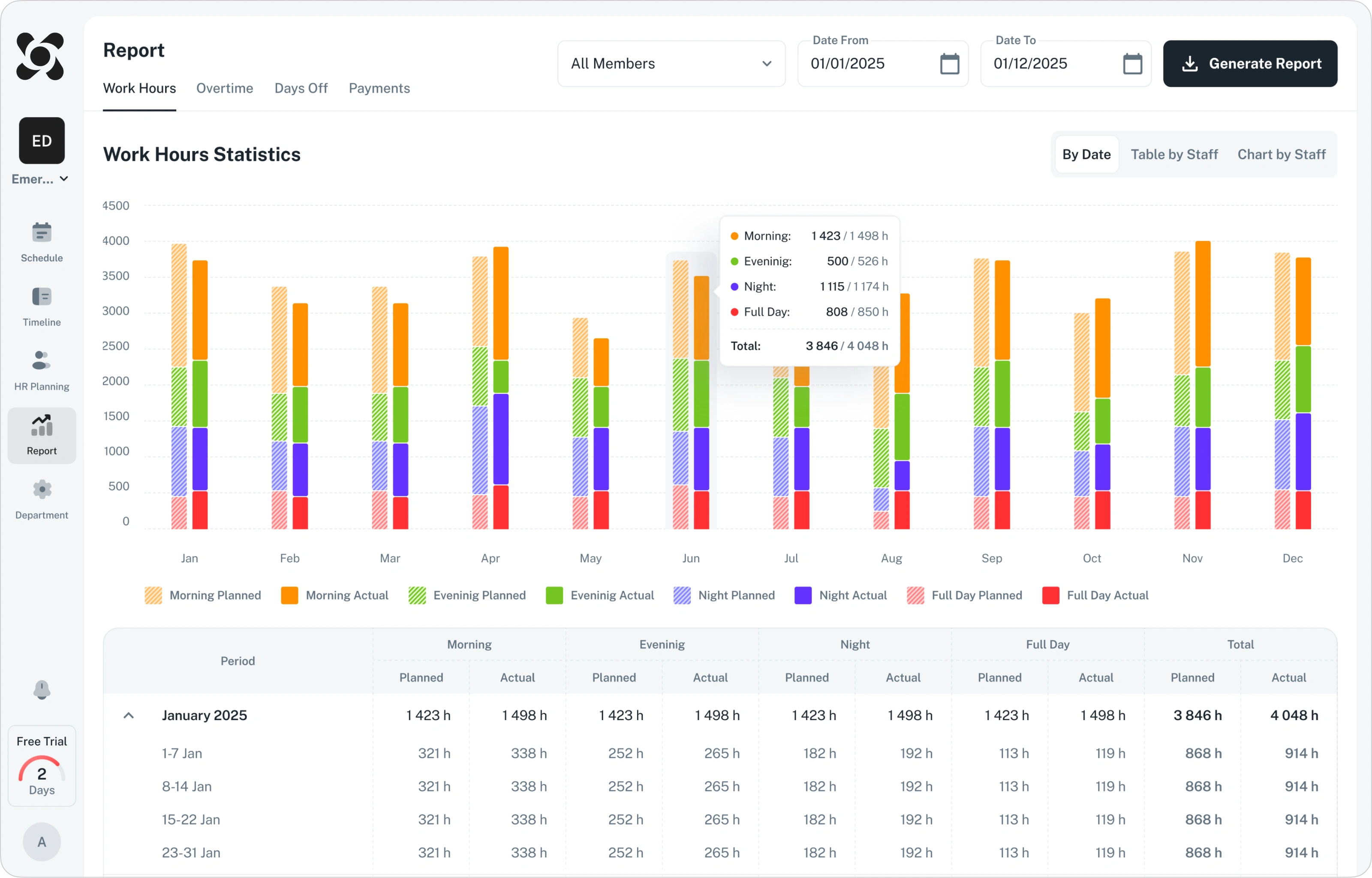
Task: Open the Department settings icon
Action: coord(42,489)
